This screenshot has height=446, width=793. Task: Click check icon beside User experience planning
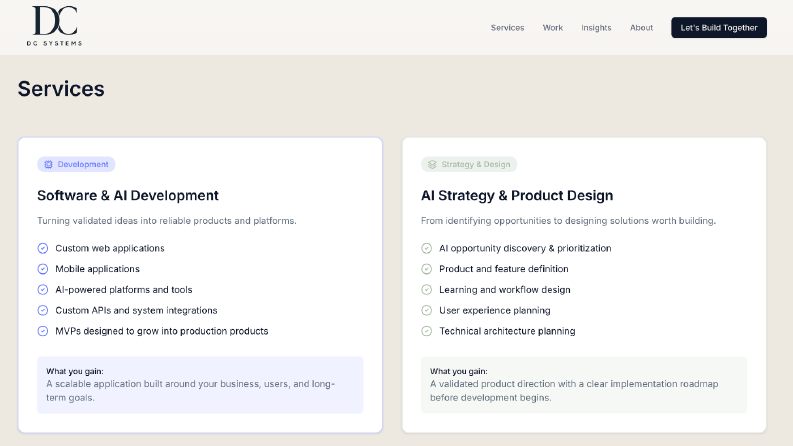[427, 310]
